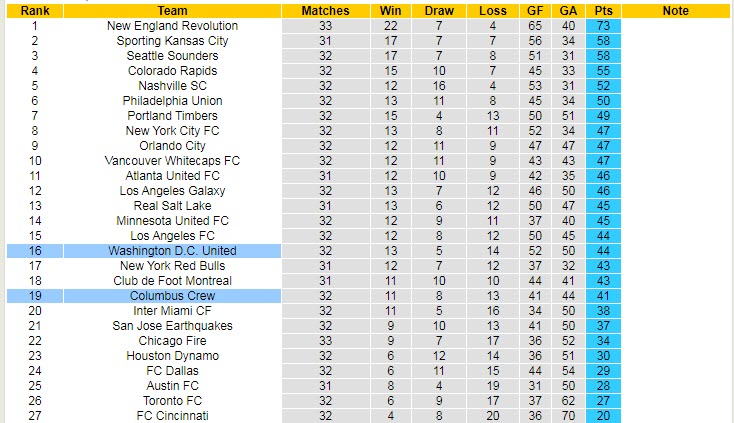
Task: Click the New England Revolution team name
Action: 172,26
